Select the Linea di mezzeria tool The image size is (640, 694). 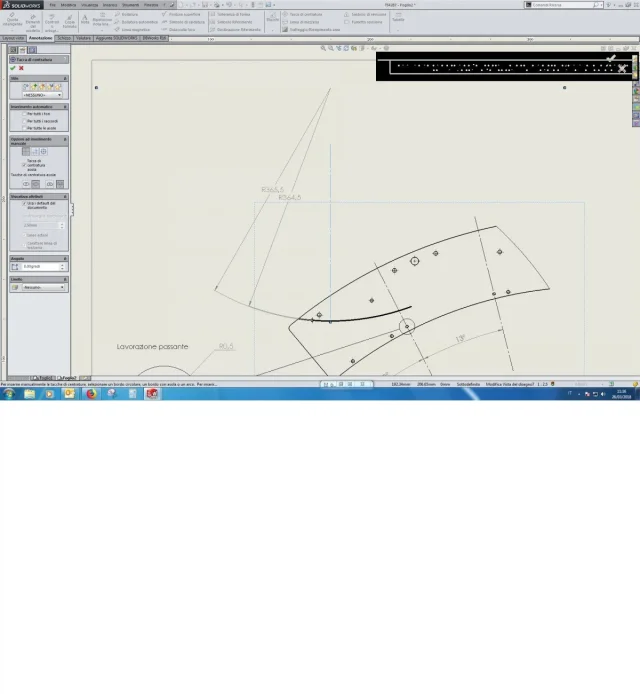click(301, 22)
